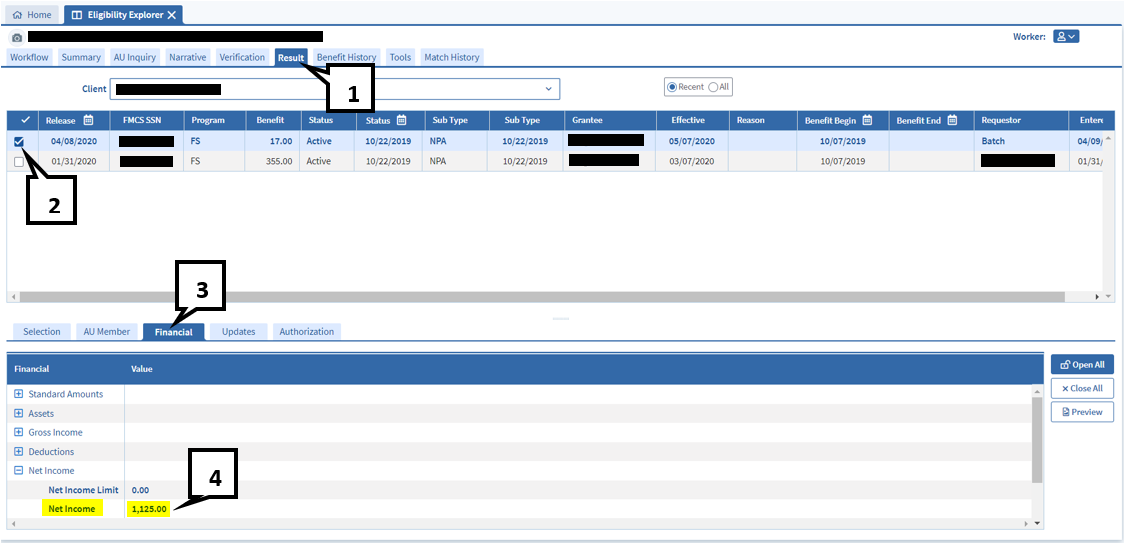This screenshot has height=543, width=1124.
Task: Open the Summary tab
Action: pyautogui.click(x=81, y=57)
